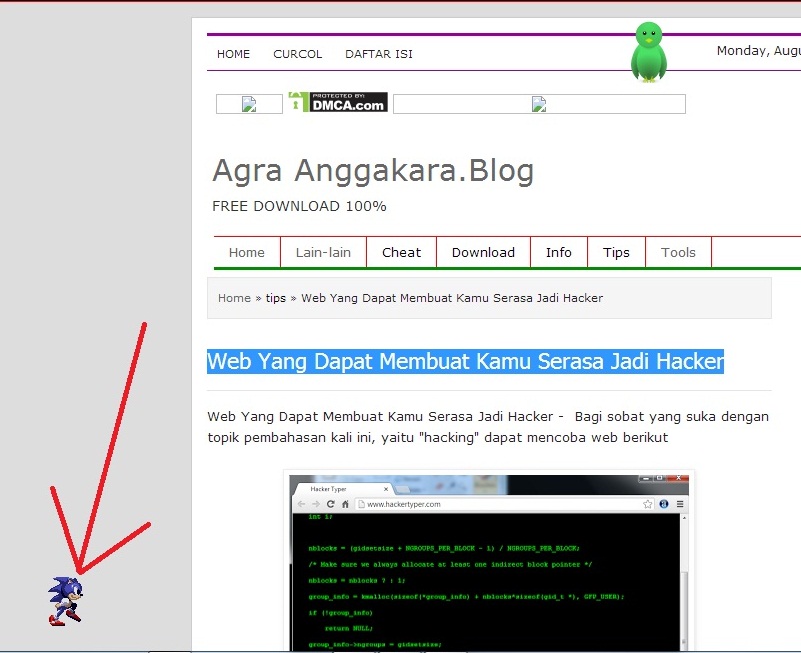Select the Download navigation tab
The height and width of the screenshot is (653, 801).
(483, 253)
